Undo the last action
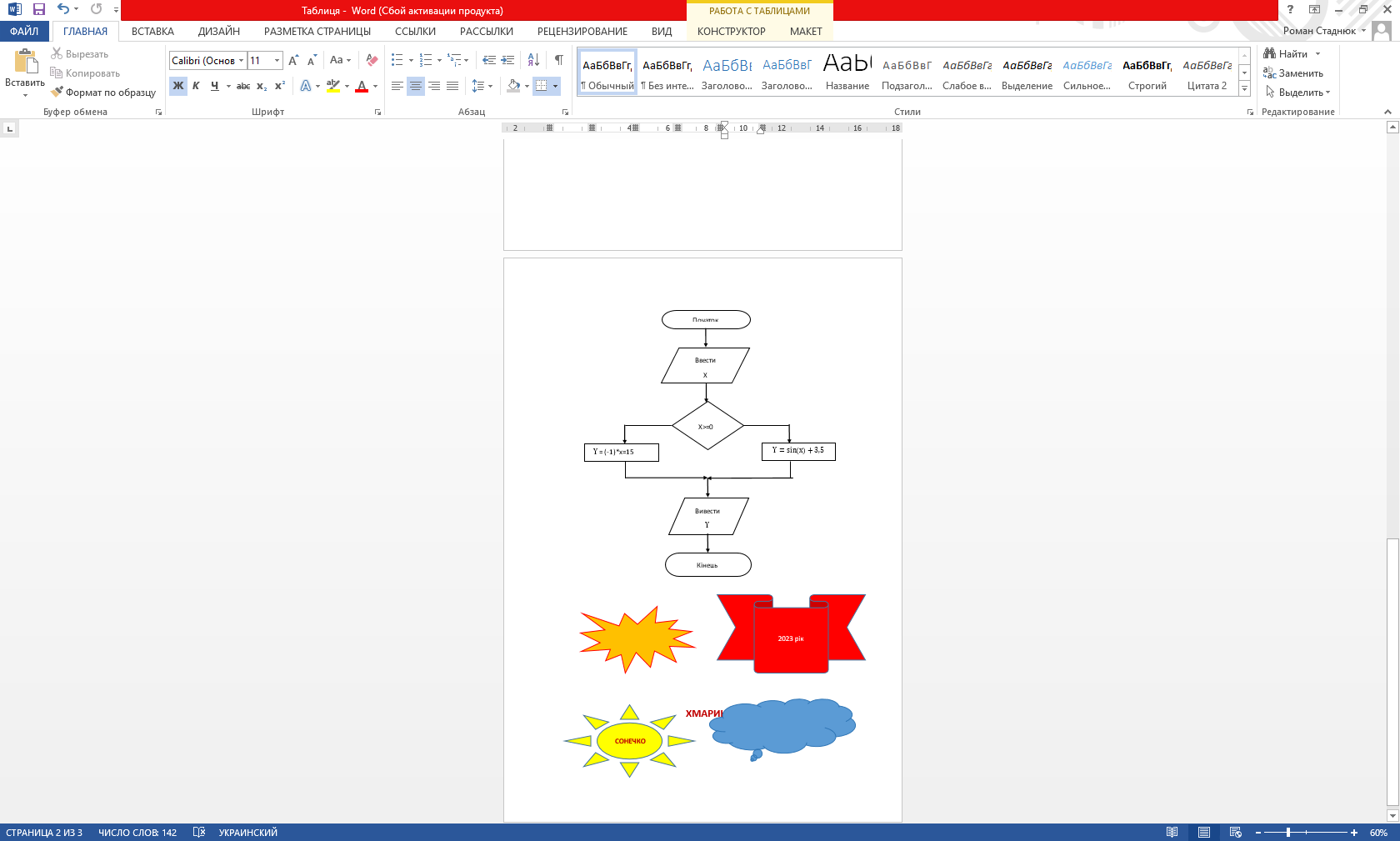This screenshot has width=1400, height=841. (62, 9)
